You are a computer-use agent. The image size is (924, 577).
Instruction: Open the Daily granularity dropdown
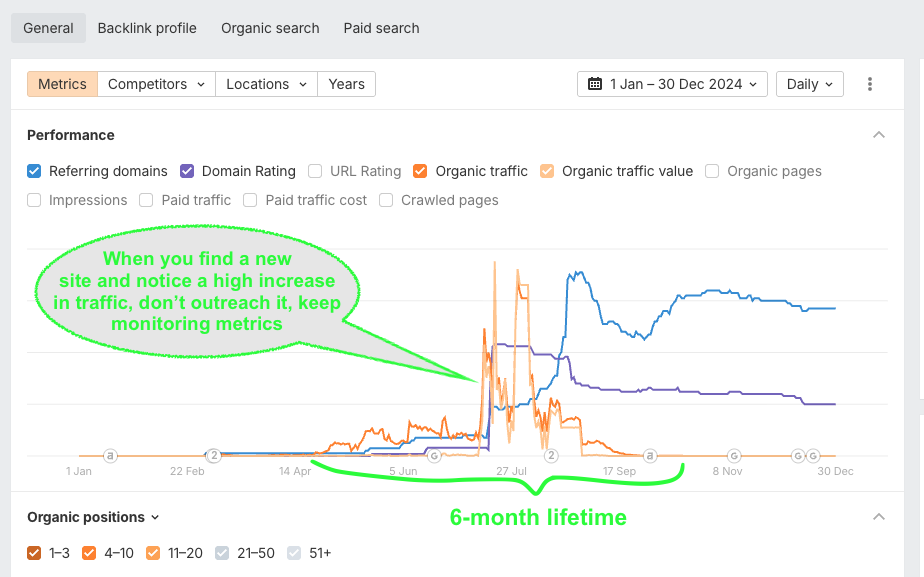click(809, 84)
